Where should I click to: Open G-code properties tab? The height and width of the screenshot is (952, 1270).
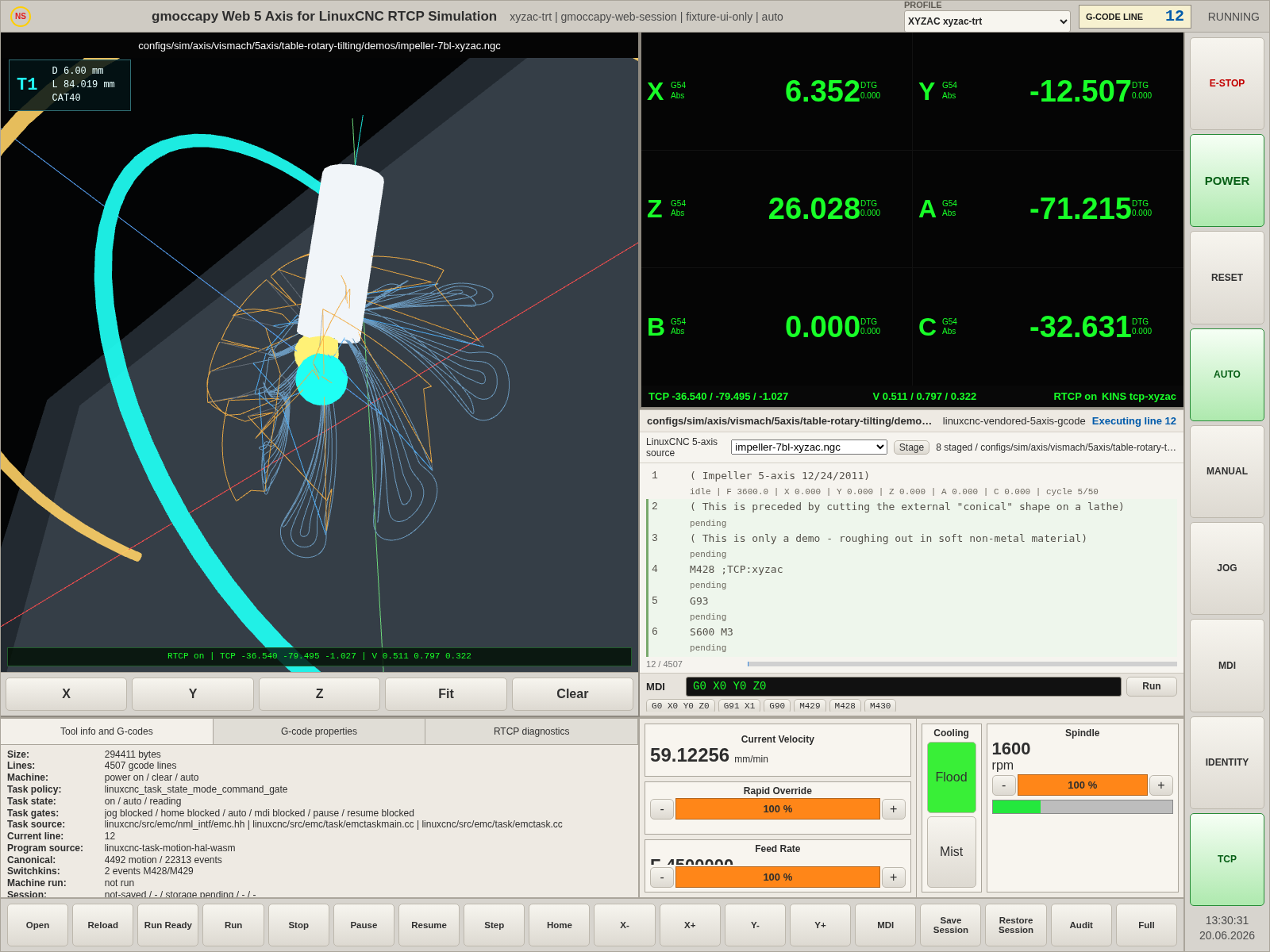tap(319, 731)
